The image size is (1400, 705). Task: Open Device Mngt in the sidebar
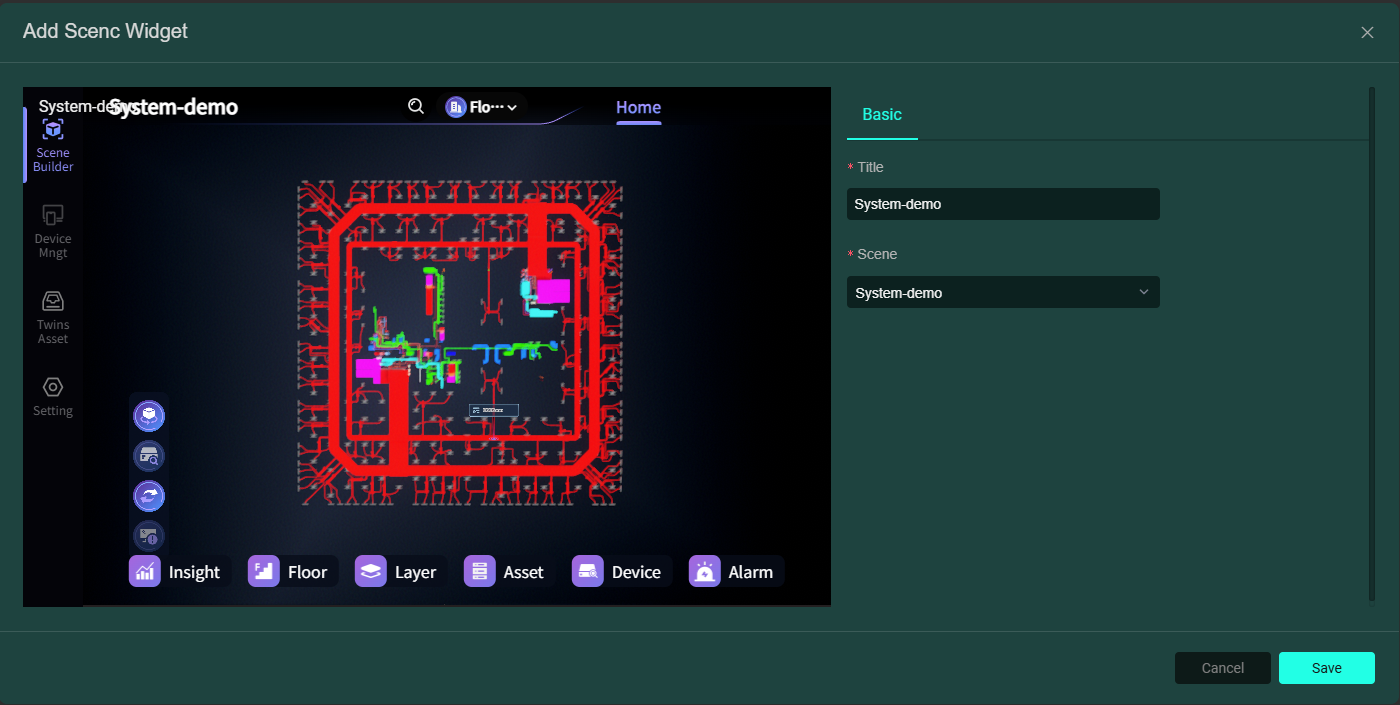(x=53, y=231)
